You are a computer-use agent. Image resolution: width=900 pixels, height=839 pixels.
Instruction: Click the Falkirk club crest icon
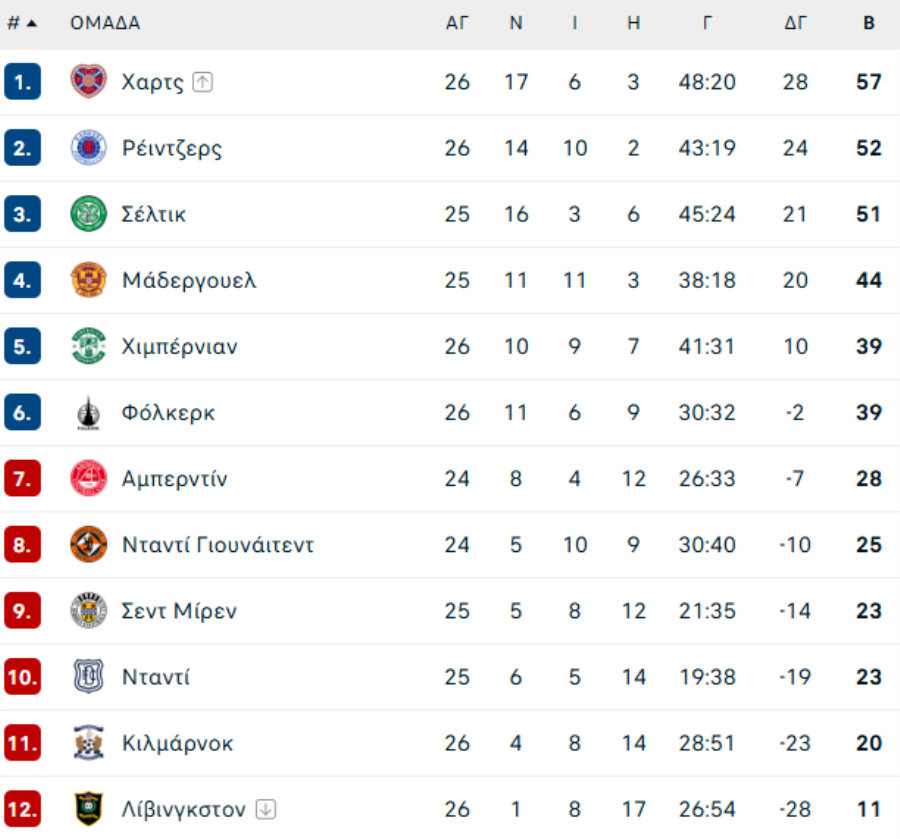tap(88, 412)
